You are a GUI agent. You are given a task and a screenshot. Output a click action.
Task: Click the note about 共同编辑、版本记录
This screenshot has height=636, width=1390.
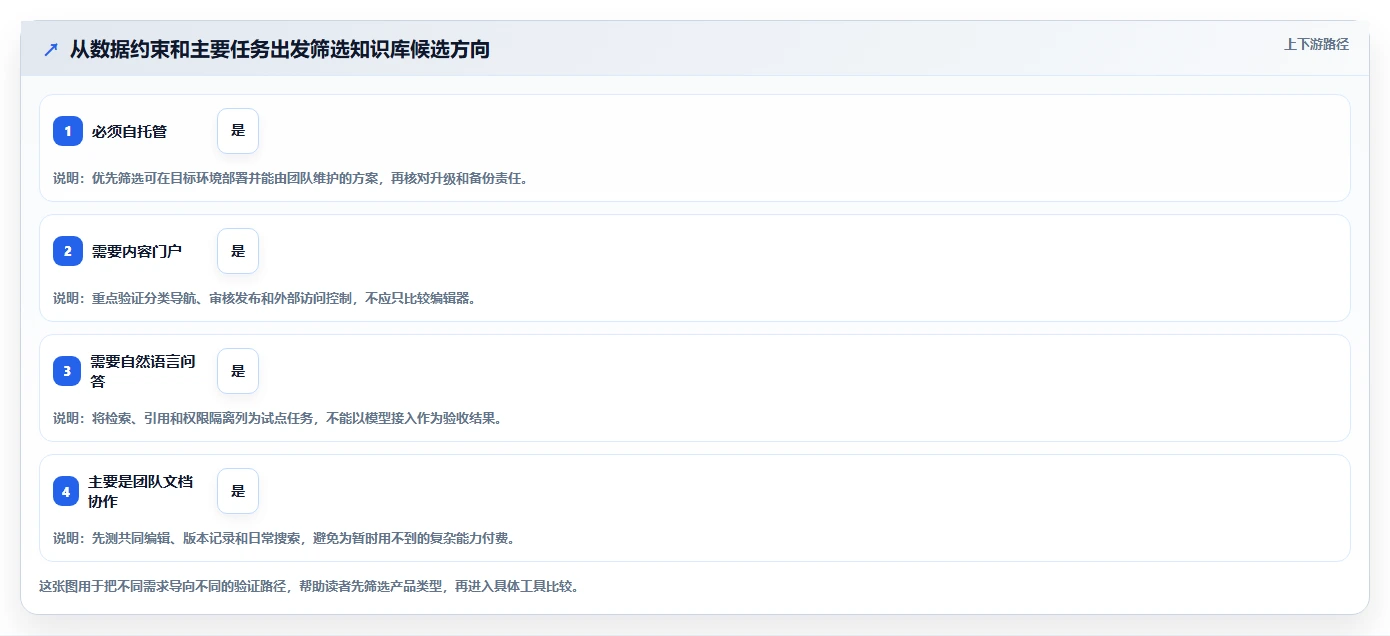(284, 538)
